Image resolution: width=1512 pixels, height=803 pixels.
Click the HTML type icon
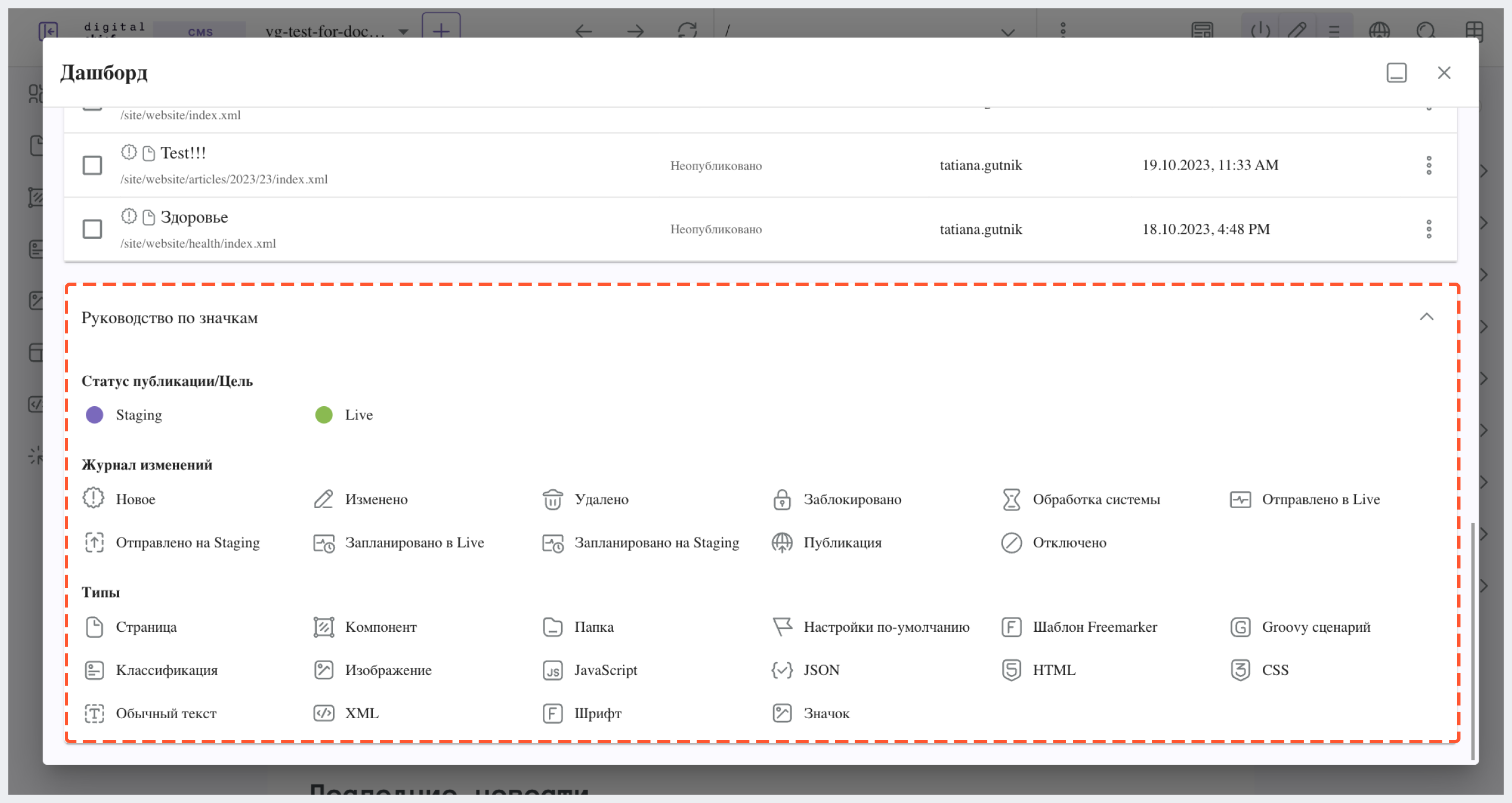[x=1011, y=669]
